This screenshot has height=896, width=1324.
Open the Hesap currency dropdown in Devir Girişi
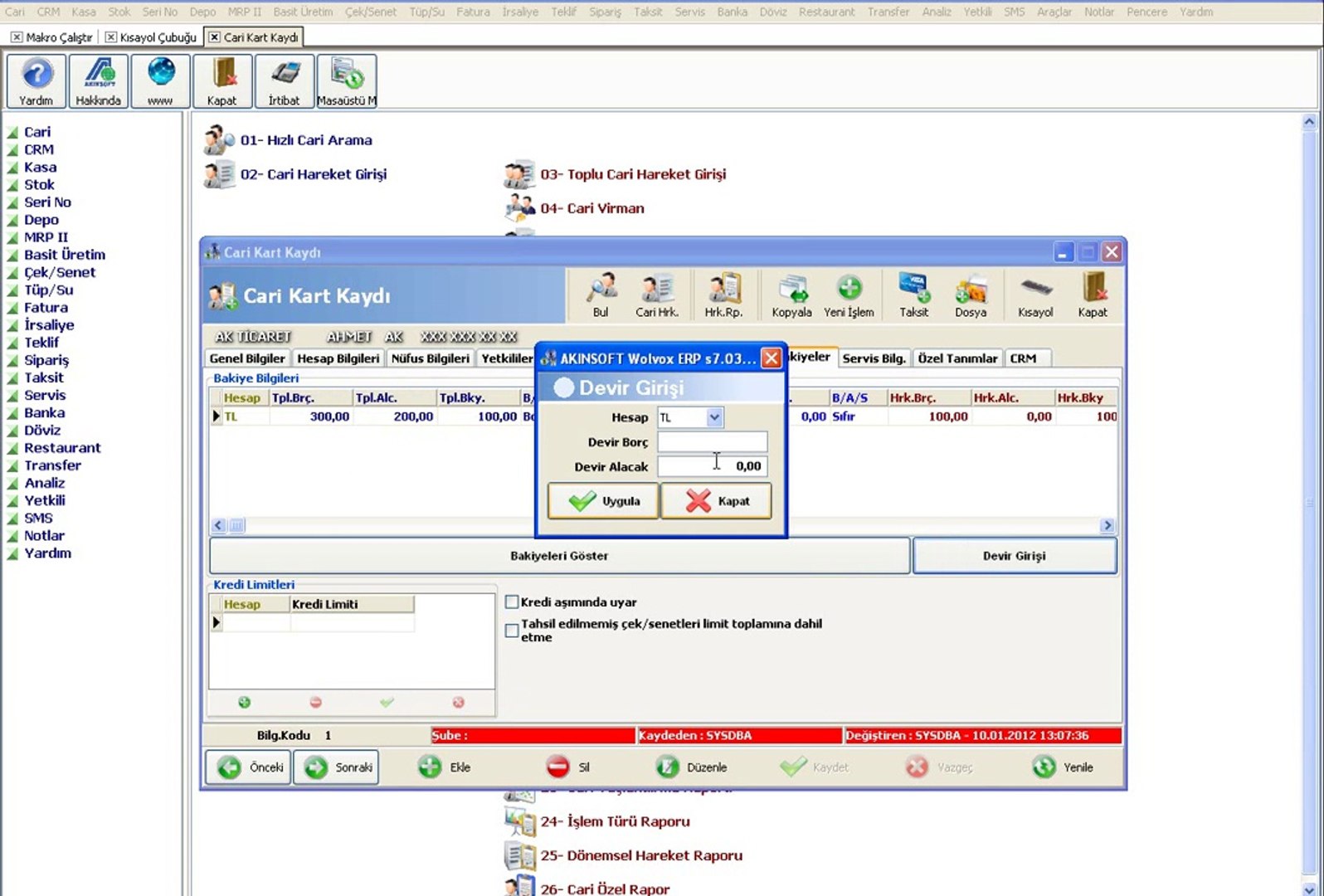click(714, 417)
